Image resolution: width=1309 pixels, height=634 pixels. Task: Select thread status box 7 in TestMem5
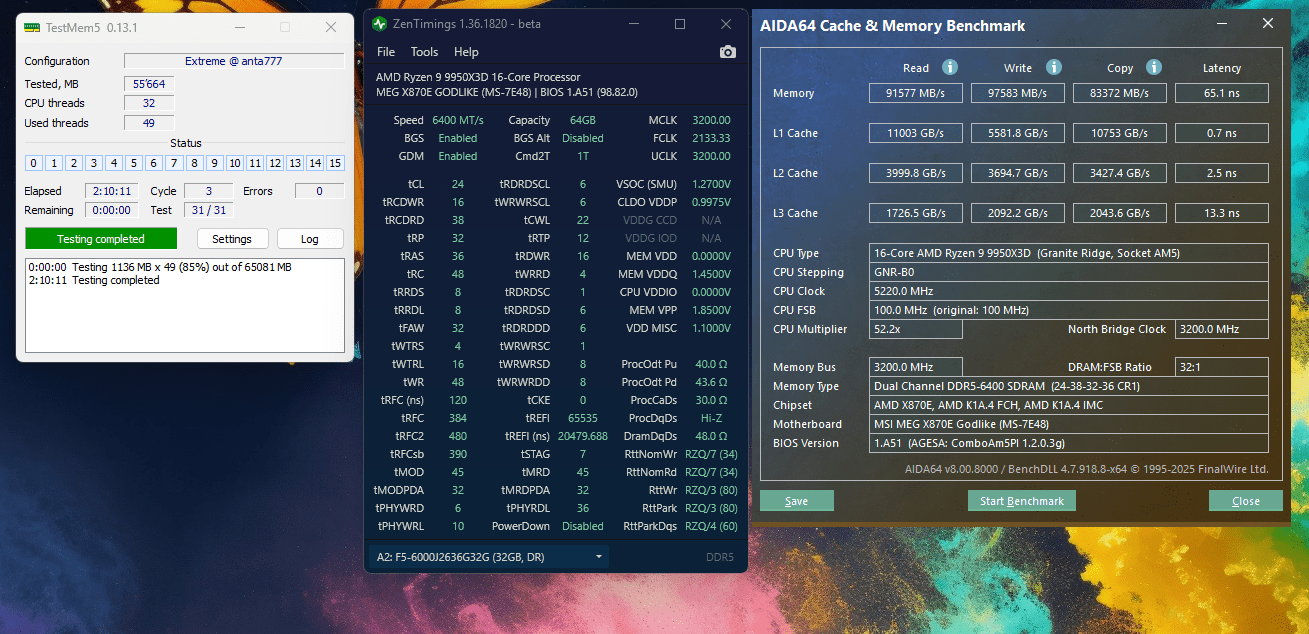(x=174, y=163)
